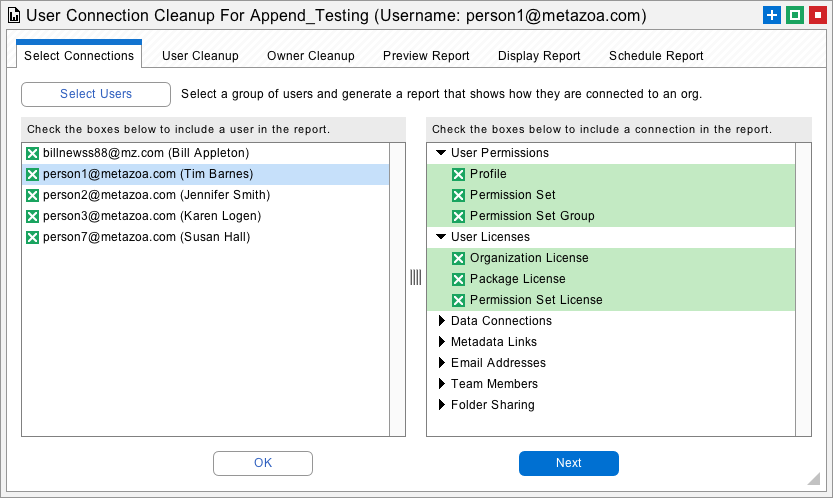The height and width of the screenshot is (498, 833).
Task: Toggle the Profile connection checkbox
Action: click(458, 174)
